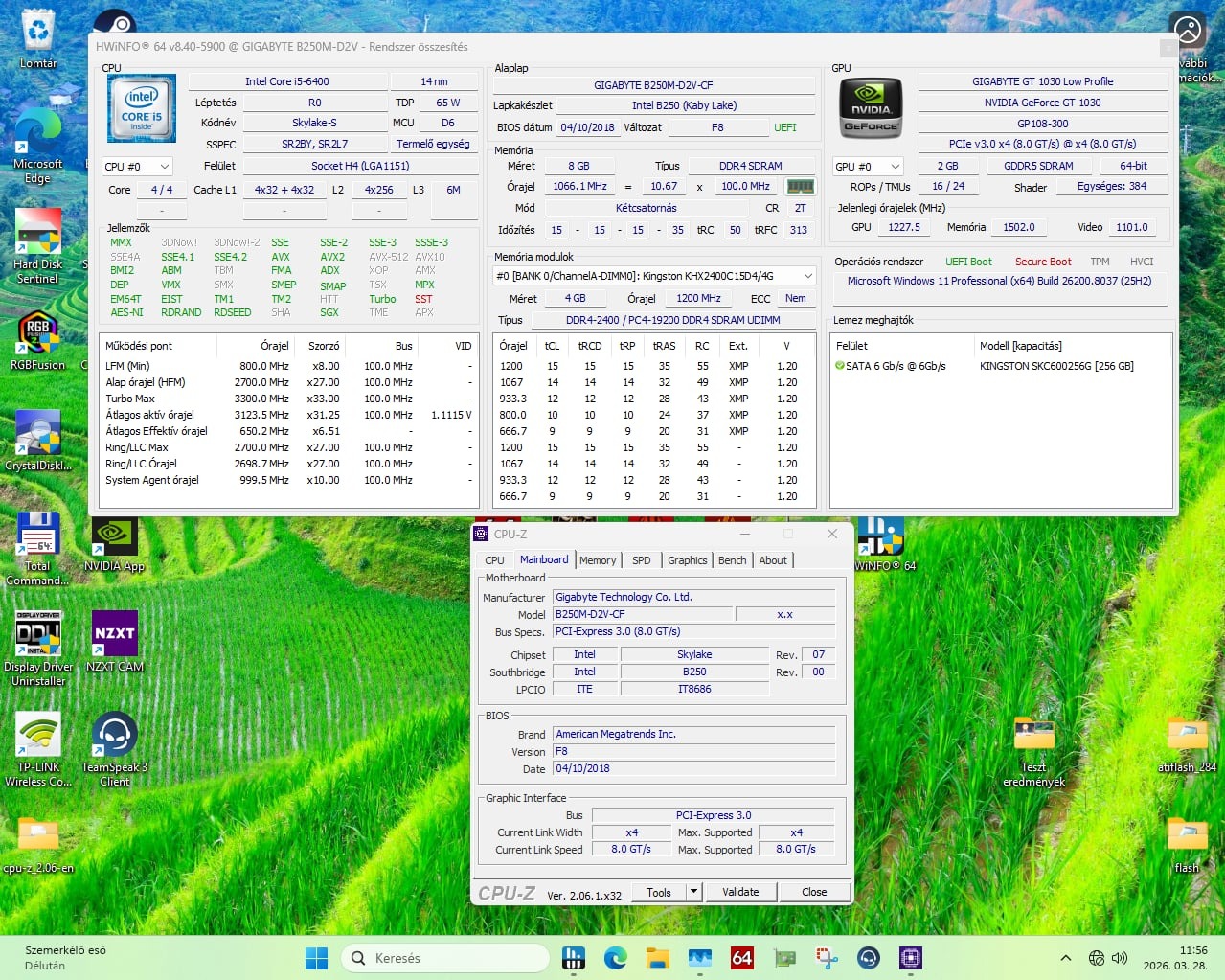Screen dimensions: 1225x980
Task: Open the TeamSpeak taskbar icon
Action: tap(869, 957)
